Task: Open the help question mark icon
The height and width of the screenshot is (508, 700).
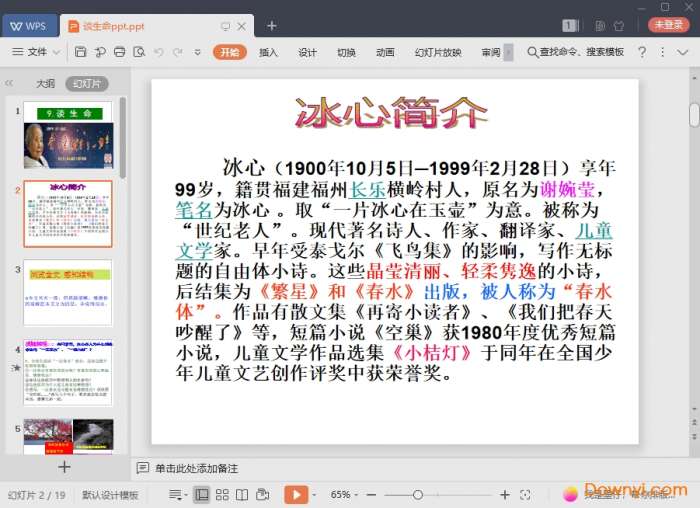Action: 642,52
